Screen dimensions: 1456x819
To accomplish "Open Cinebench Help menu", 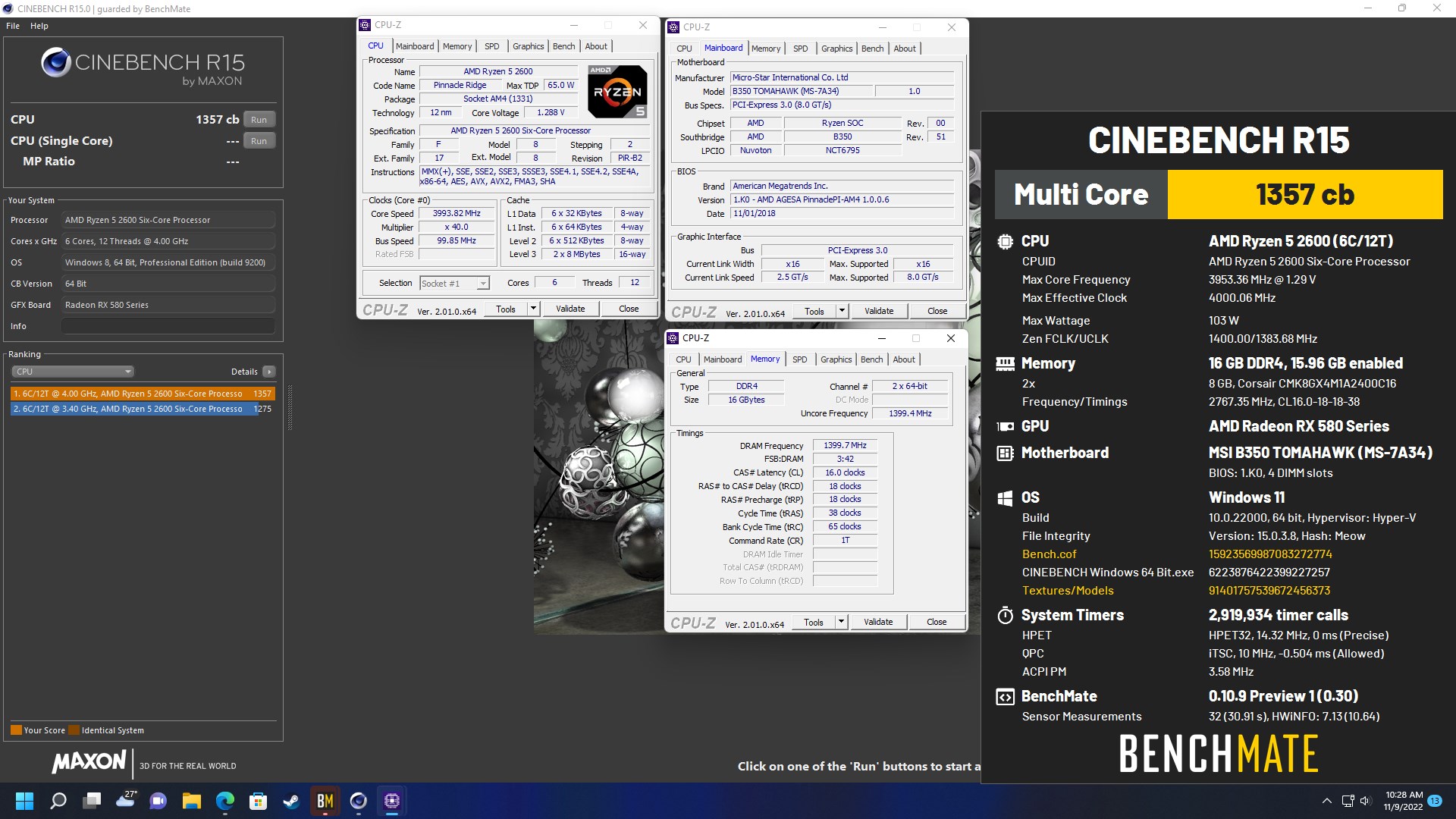I will pyautogui.click(x=39, y=26).
